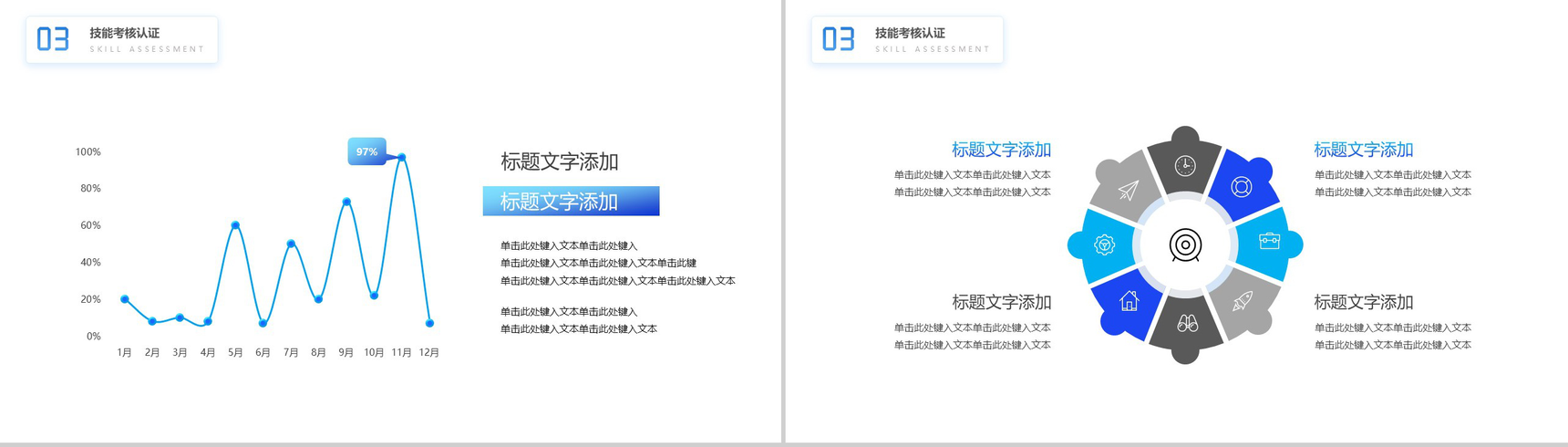Click the 5月 x-axis label
1568x447 pixels.
coord(235,352)
